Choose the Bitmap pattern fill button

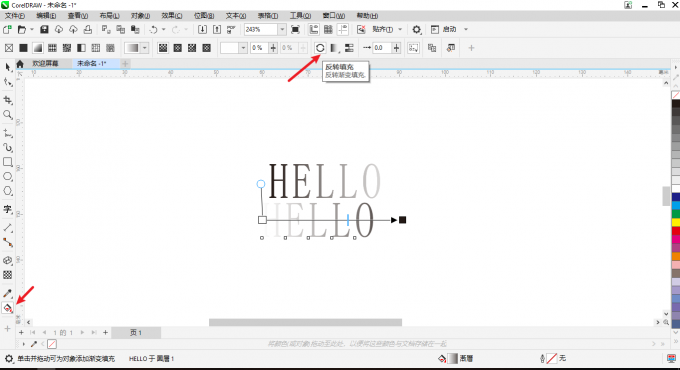point(67,48)
